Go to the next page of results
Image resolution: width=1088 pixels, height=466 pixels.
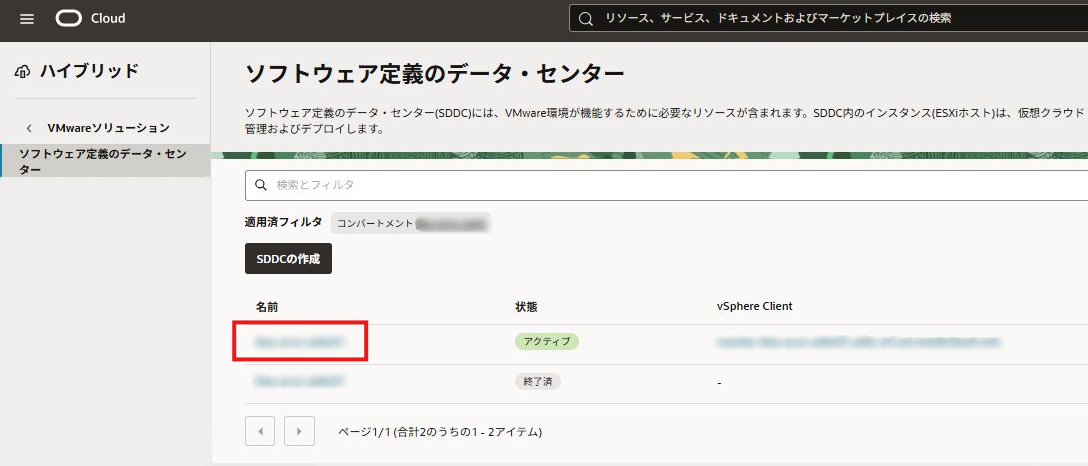299,431
